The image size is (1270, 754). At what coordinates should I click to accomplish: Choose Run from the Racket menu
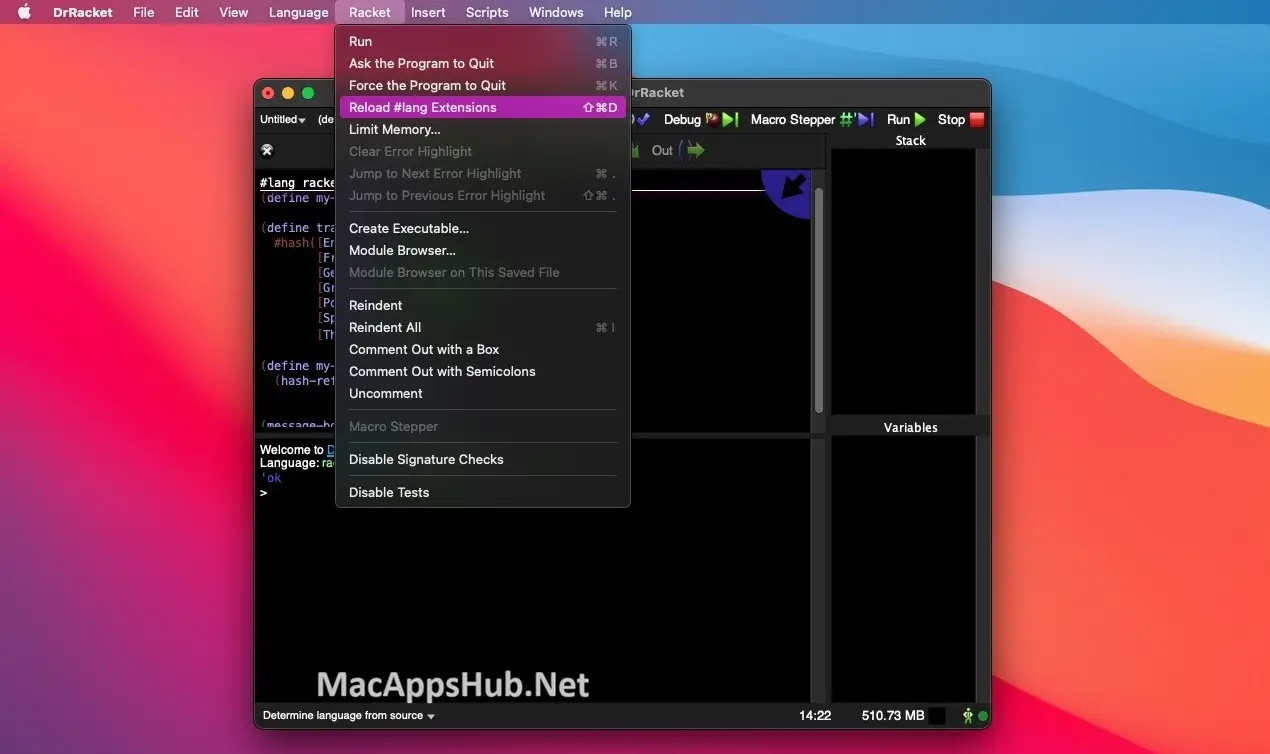click(483, 41)
